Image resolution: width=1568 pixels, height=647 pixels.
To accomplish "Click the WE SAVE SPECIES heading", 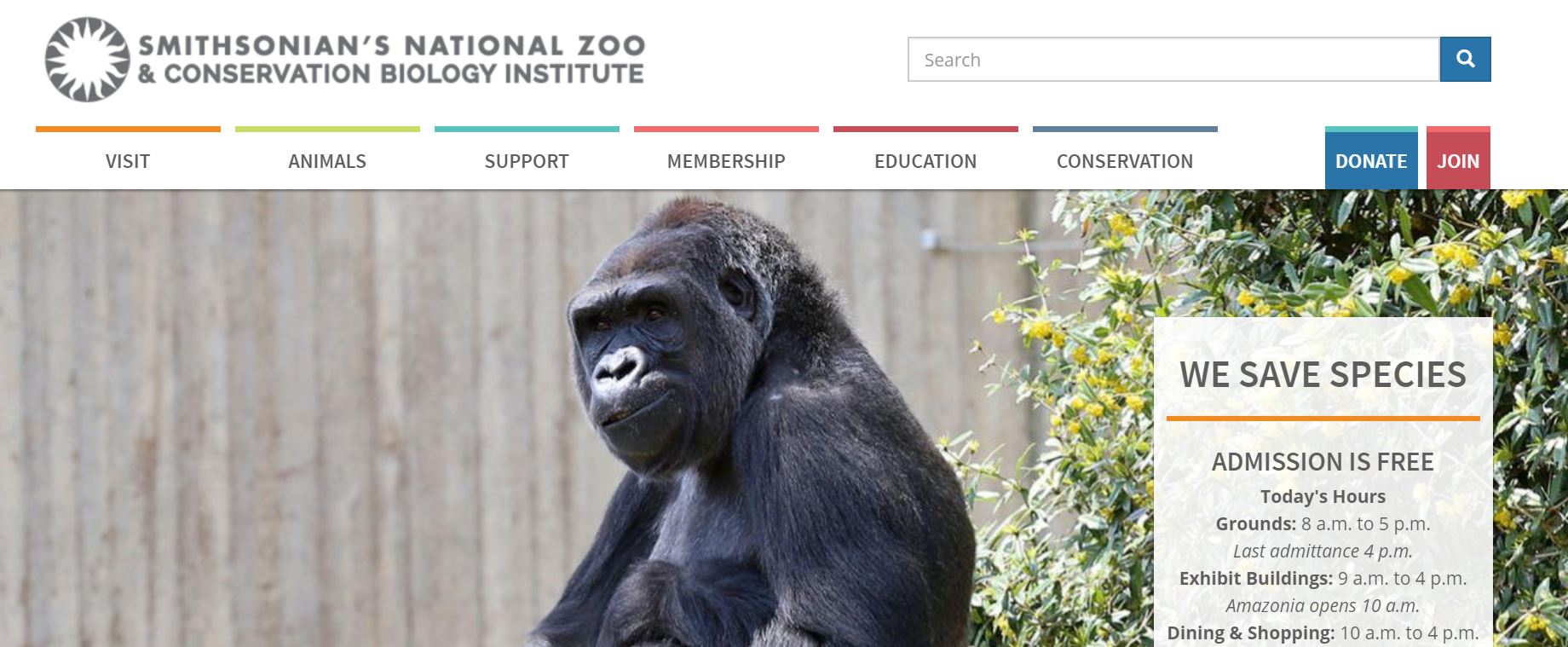I will pyautogui.click(x=1323, y=374).
